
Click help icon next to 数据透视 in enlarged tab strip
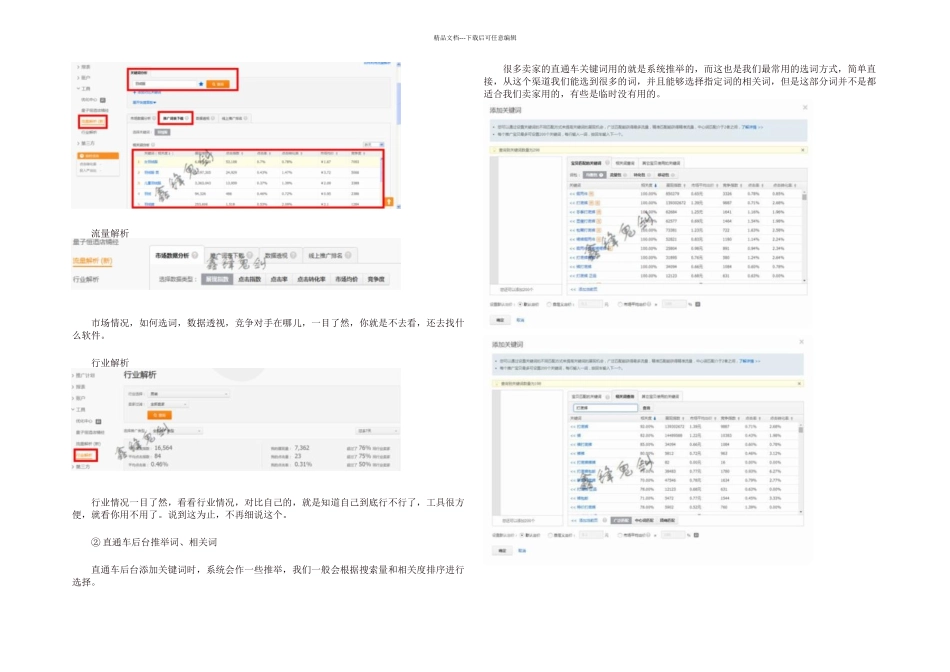(x=293, y=255)
